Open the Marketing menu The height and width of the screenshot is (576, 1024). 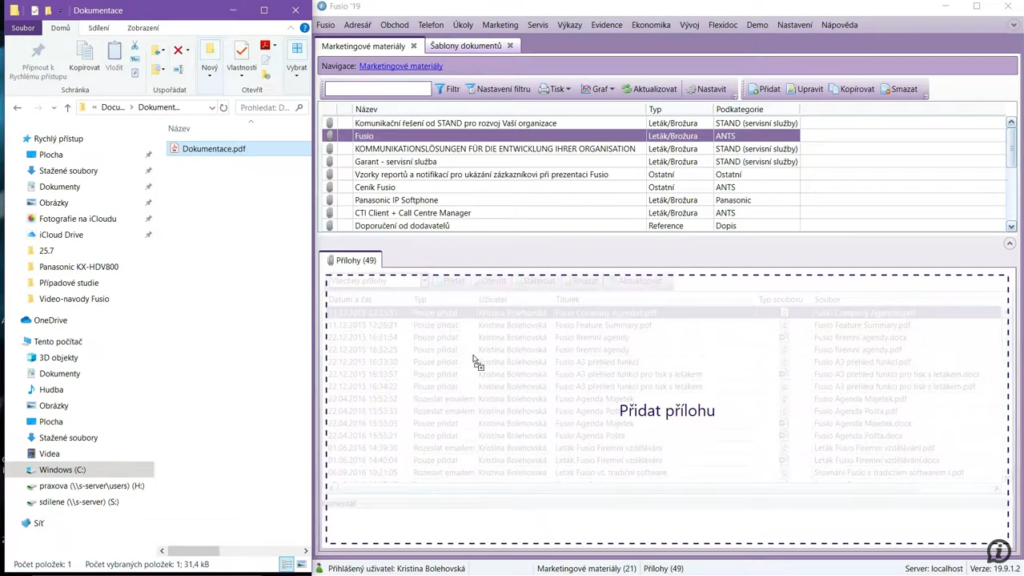click(x=500, y=25)
